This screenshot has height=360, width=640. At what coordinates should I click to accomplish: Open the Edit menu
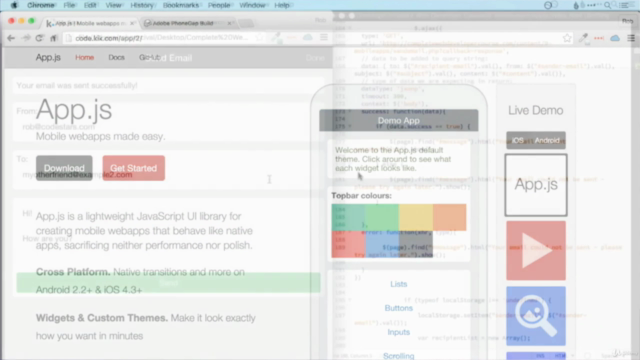90,5
